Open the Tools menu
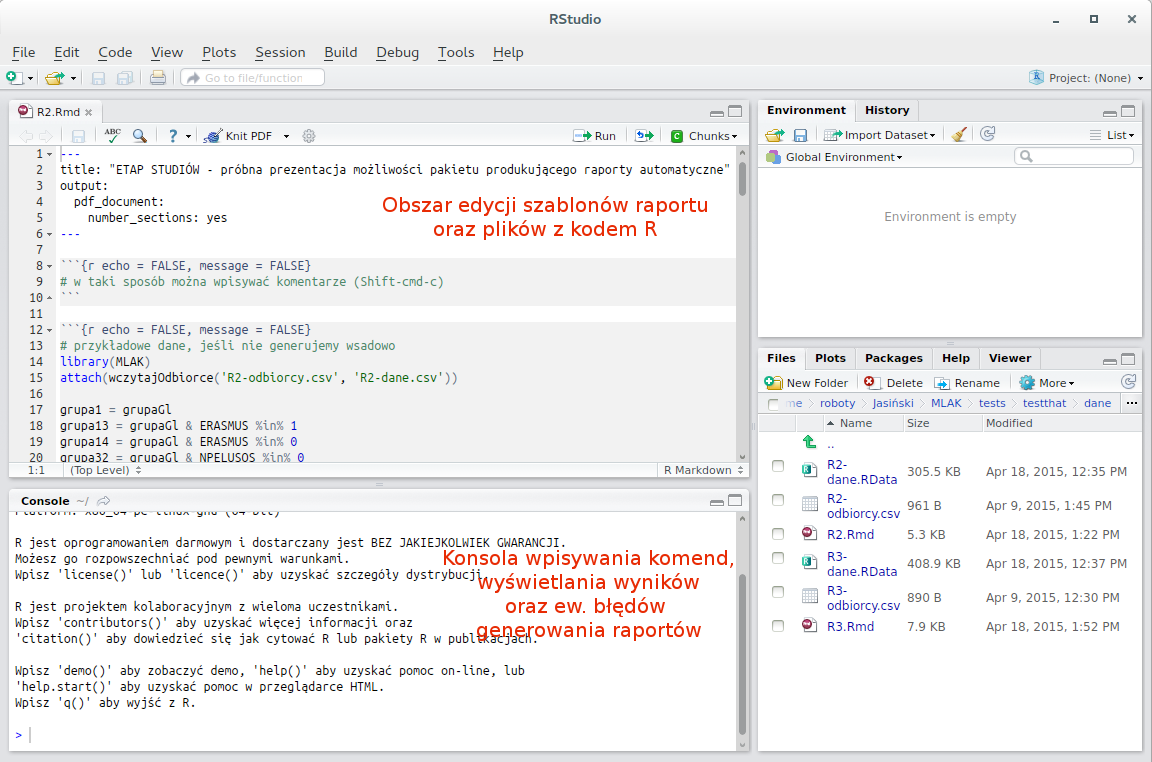 (456, 52)
